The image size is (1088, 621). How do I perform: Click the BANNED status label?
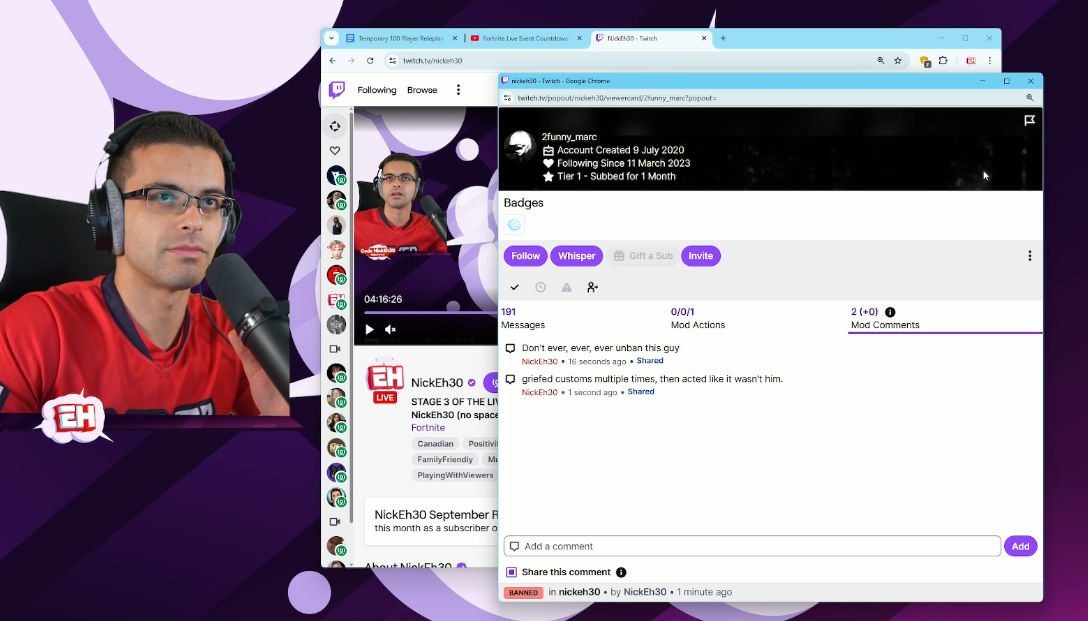[x=523, y=593]
